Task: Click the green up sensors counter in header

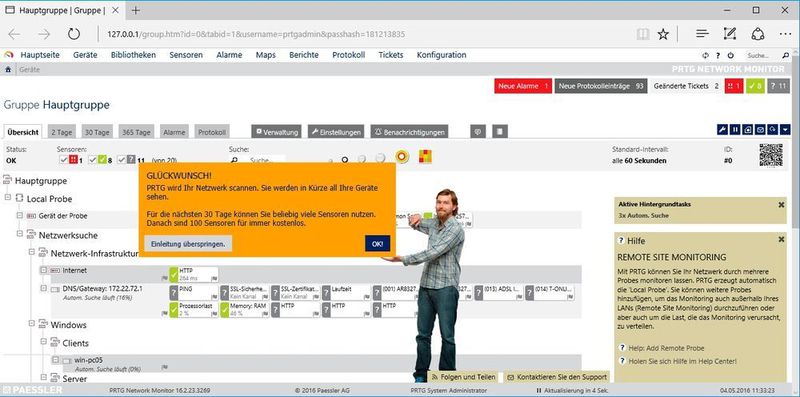Action: pos(755,86)
